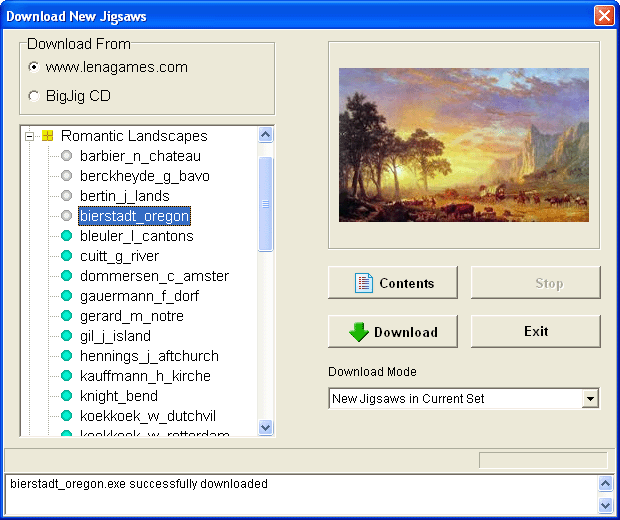Select the Romantic Landscapes set label

point(134,136)
